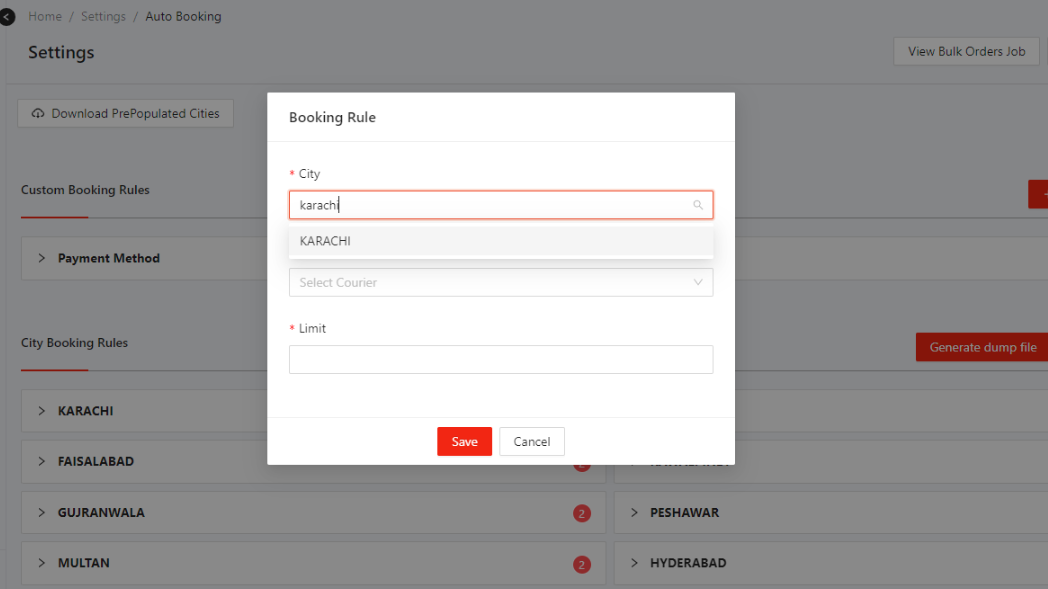1048x589 pixels.
Task: Save the booking rule
Action: pos(464,442)
